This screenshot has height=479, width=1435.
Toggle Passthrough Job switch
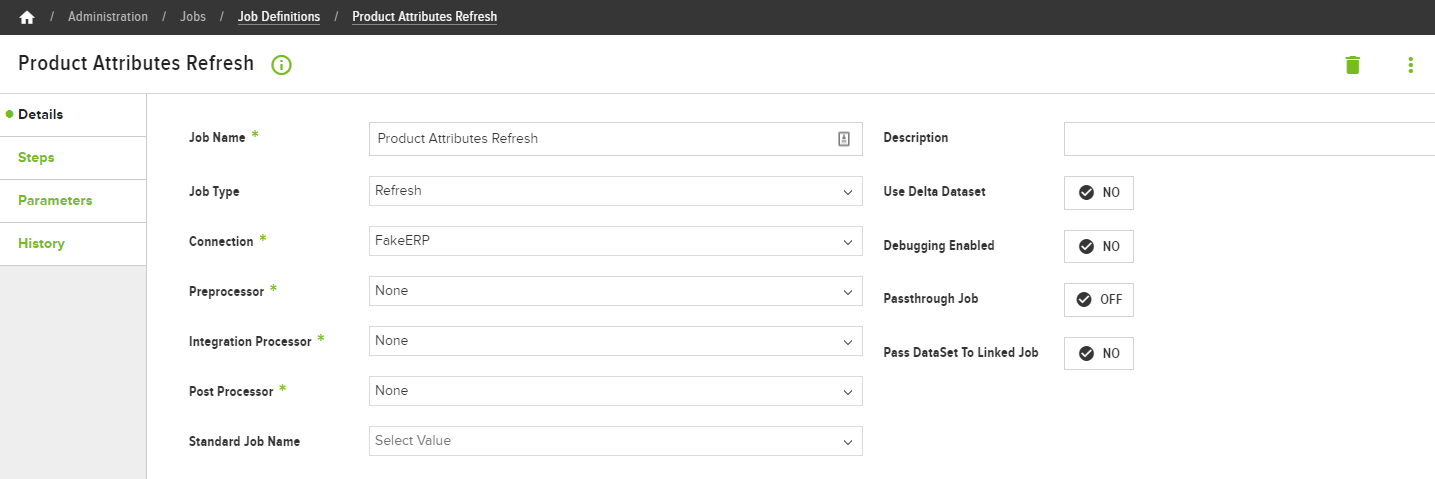pos(1099,299)
